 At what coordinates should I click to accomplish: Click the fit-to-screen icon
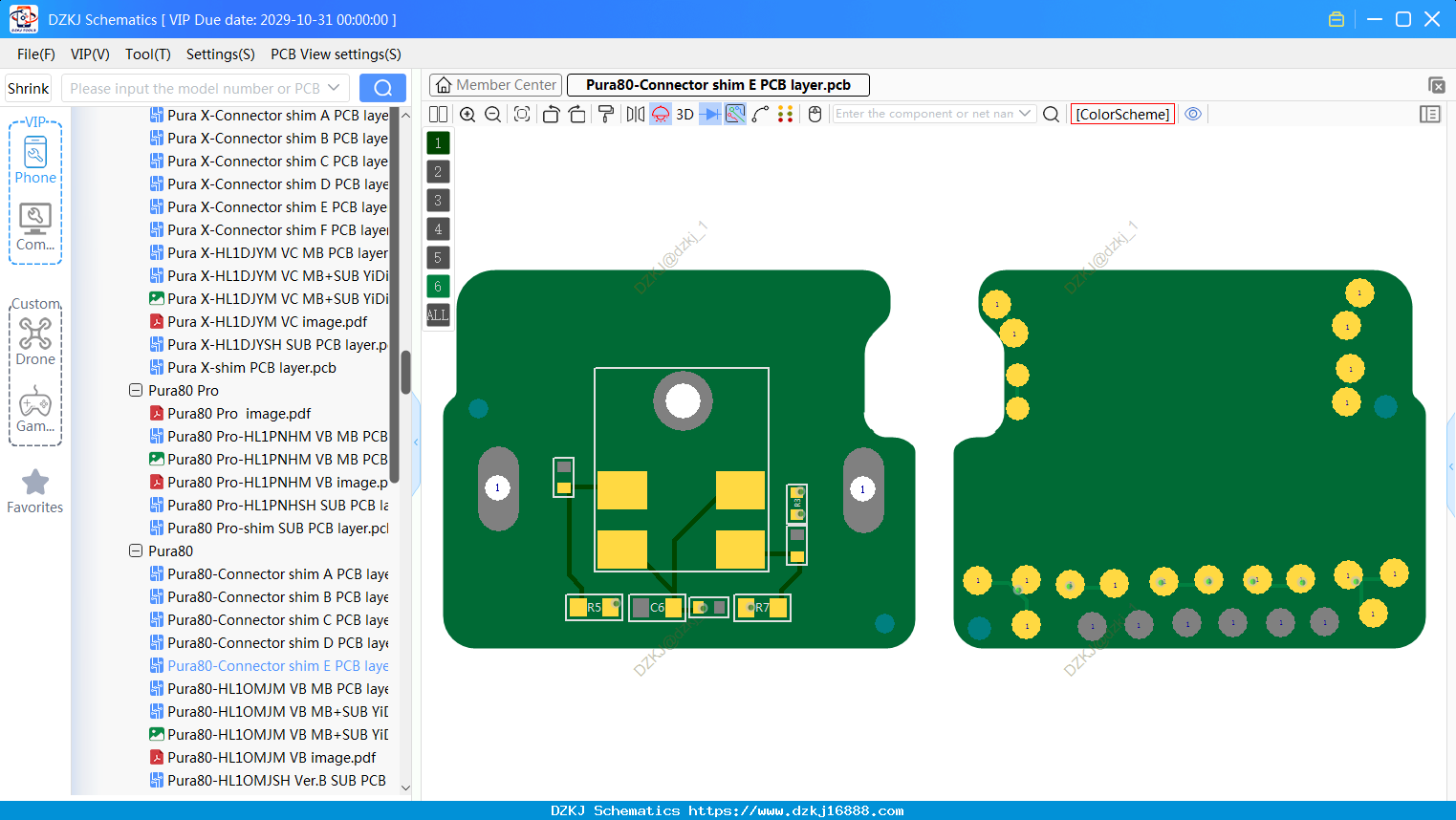(522, 114)
